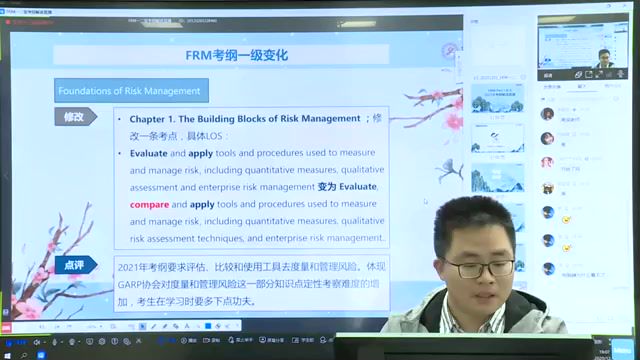Click the 屏幕分享 screen share button
The height and width of the screenshot is (360, 640).
(271, 340)
